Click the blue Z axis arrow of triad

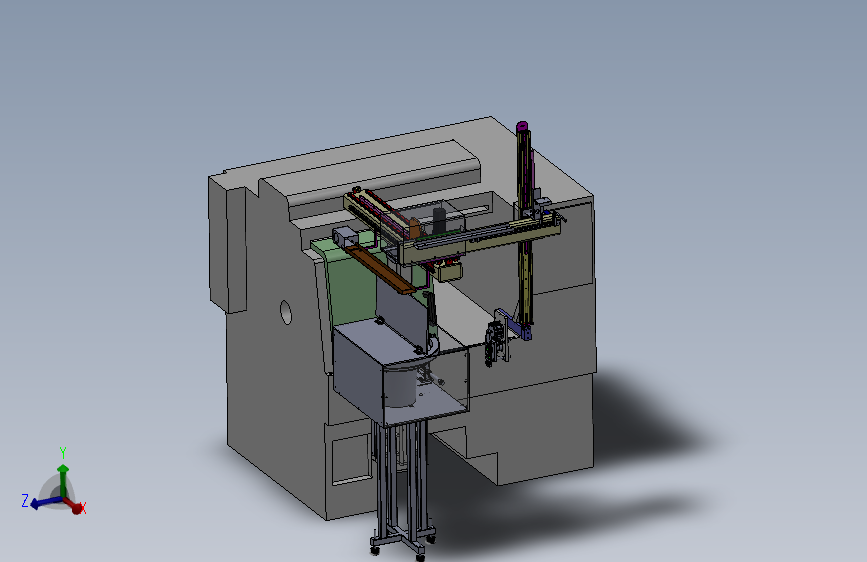click(x=44, y=503)
